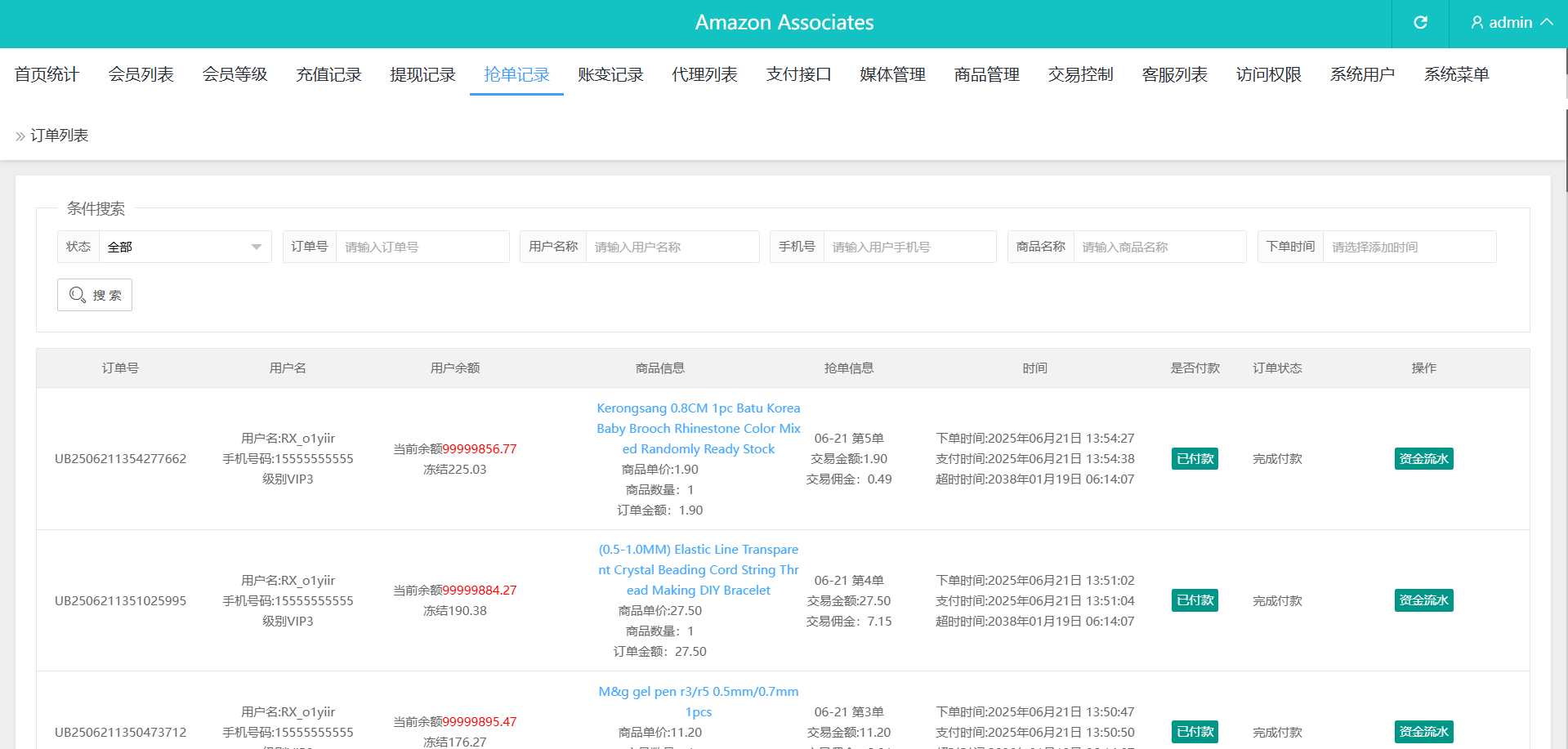Click order number UB2506211354277662
This screenshot has width=1568, height=749.
(x=120, y=459)
